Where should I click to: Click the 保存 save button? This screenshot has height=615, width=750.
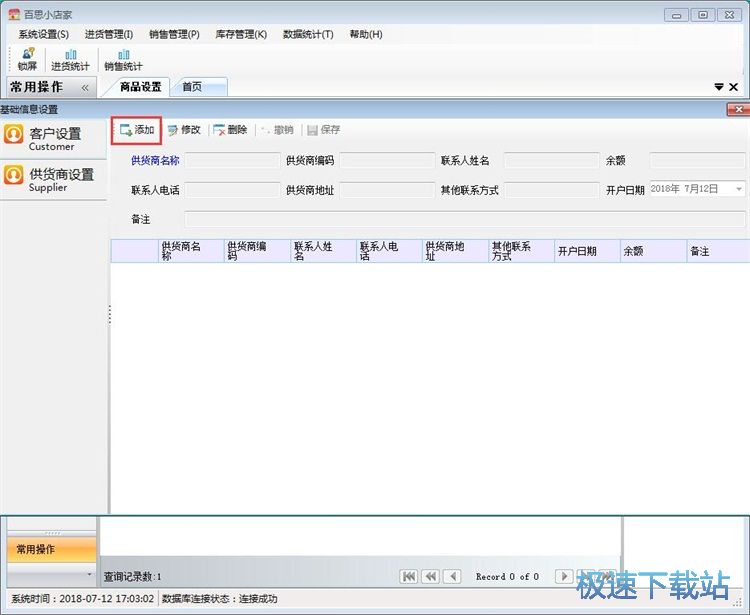(323, 130)
